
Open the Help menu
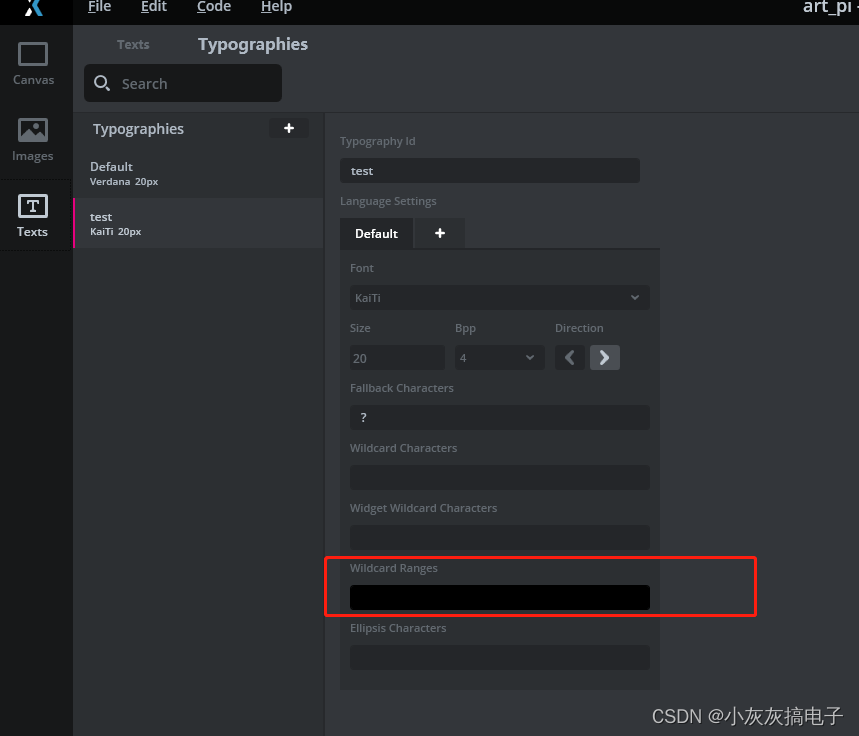[x=277, y=7]
